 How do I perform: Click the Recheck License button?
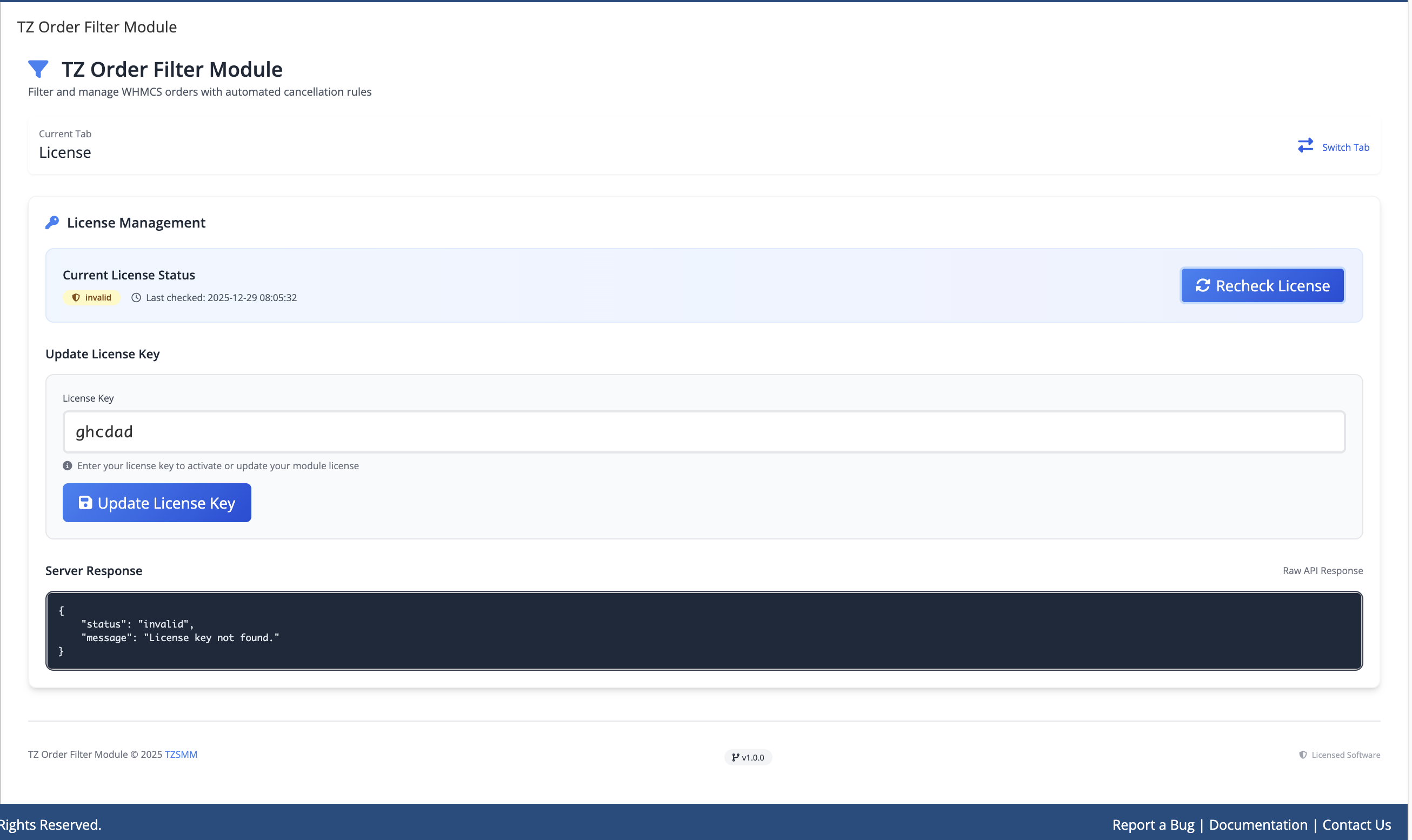(1263, 285)
